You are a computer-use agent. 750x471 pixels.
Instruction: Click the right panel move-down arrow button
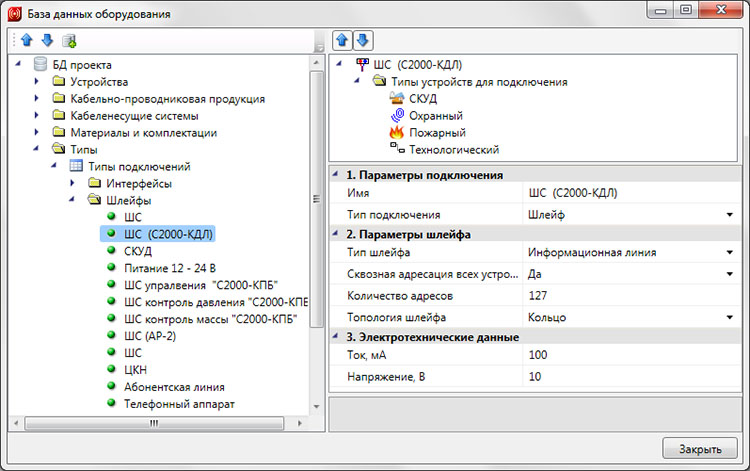point(363,40)
